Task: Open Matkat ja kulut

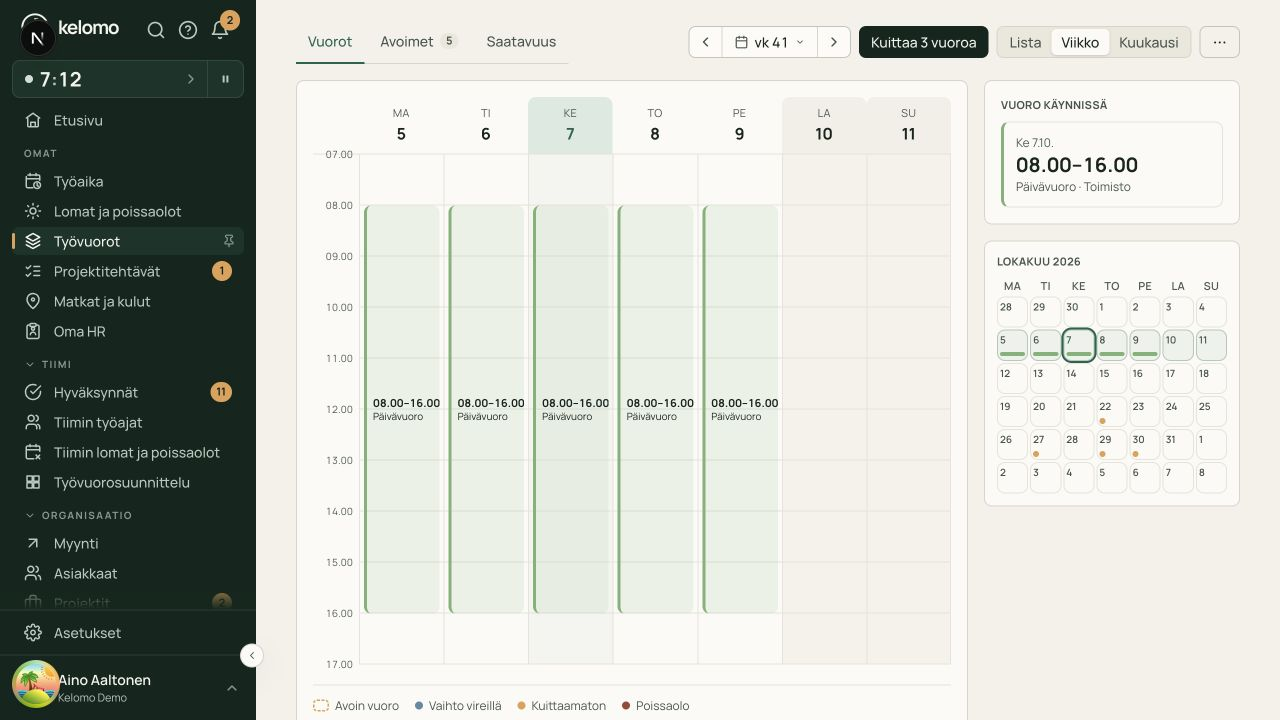Action: 128,302
